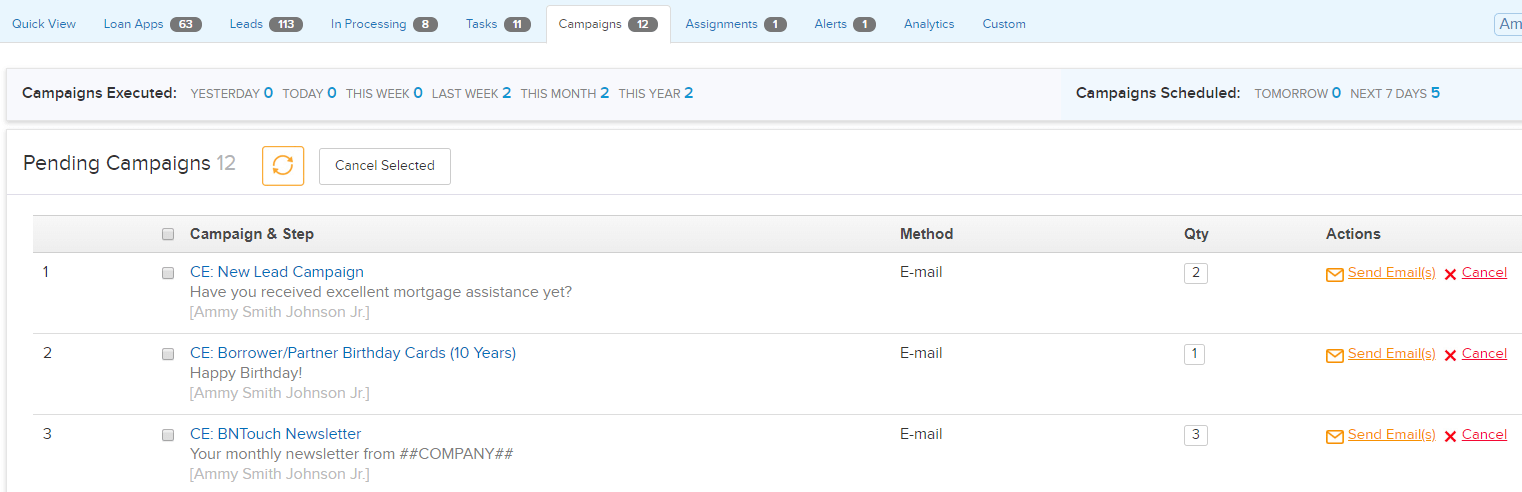
Task: Click envelope icon for Birthday Cards campaign
Action: point(1334,355)
